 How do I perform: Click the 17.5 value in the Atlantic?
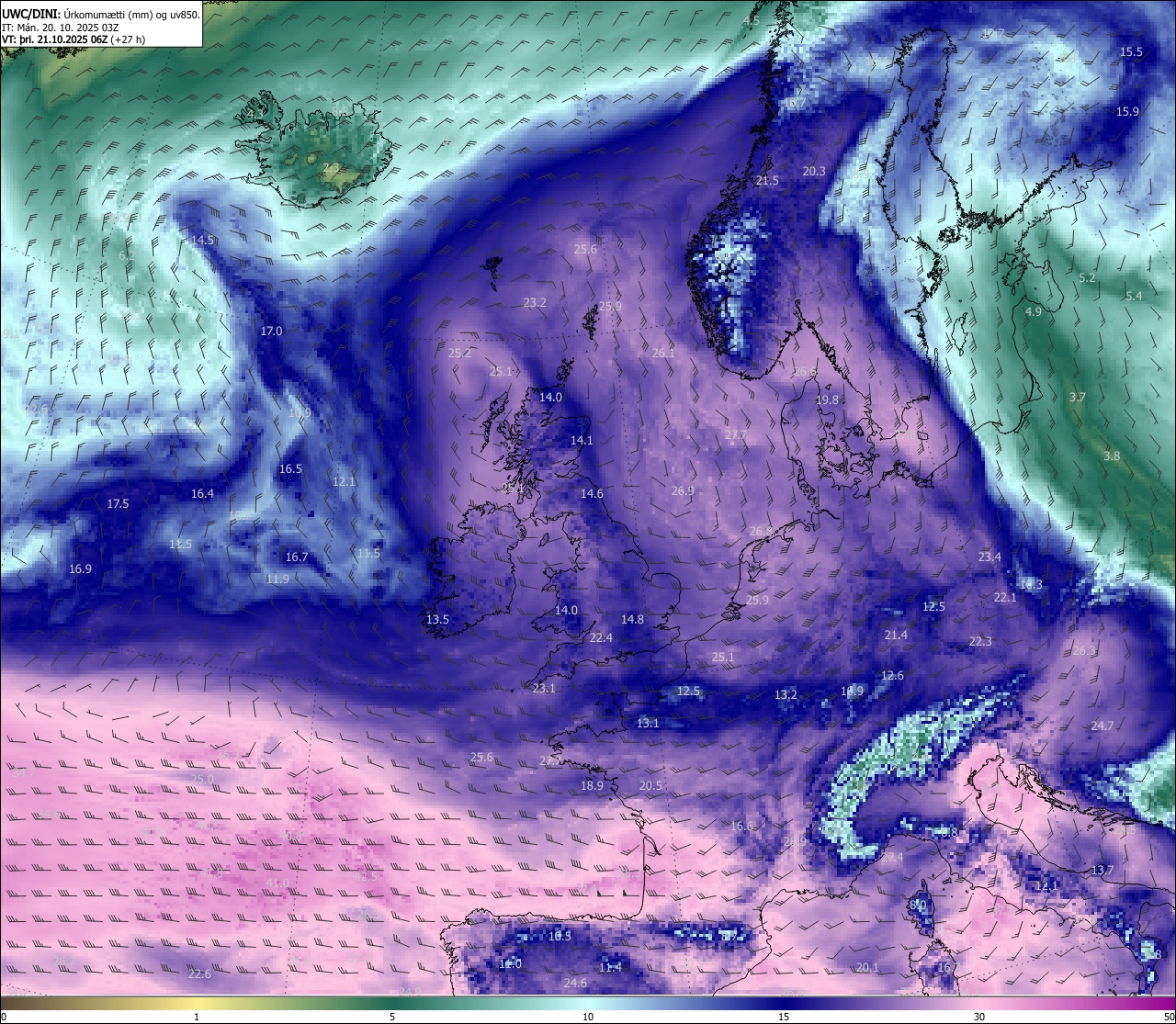click(x=118, y=503)
